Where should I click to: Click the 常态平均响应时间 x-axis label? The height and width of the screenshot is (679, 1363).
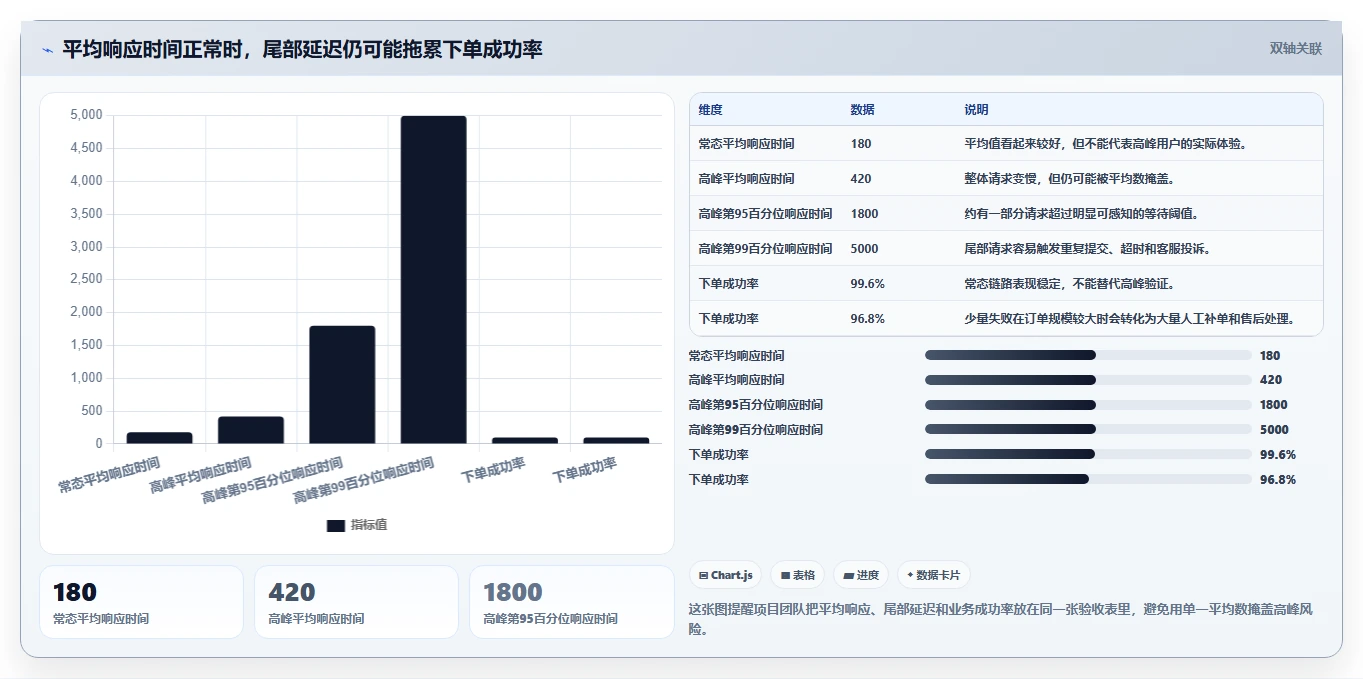tap(109, 476)
